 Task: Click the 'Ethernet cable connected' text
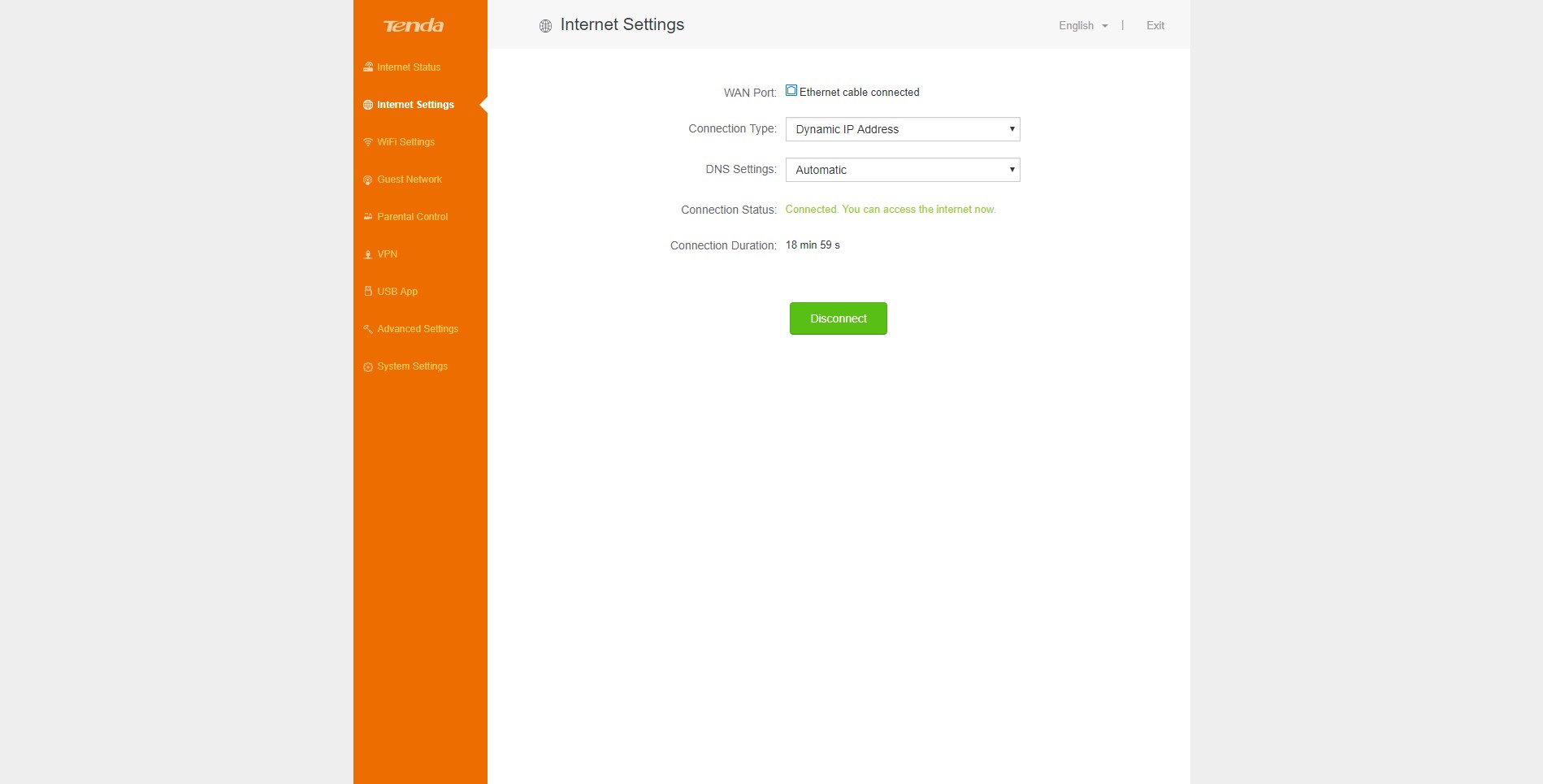[860, 93]
